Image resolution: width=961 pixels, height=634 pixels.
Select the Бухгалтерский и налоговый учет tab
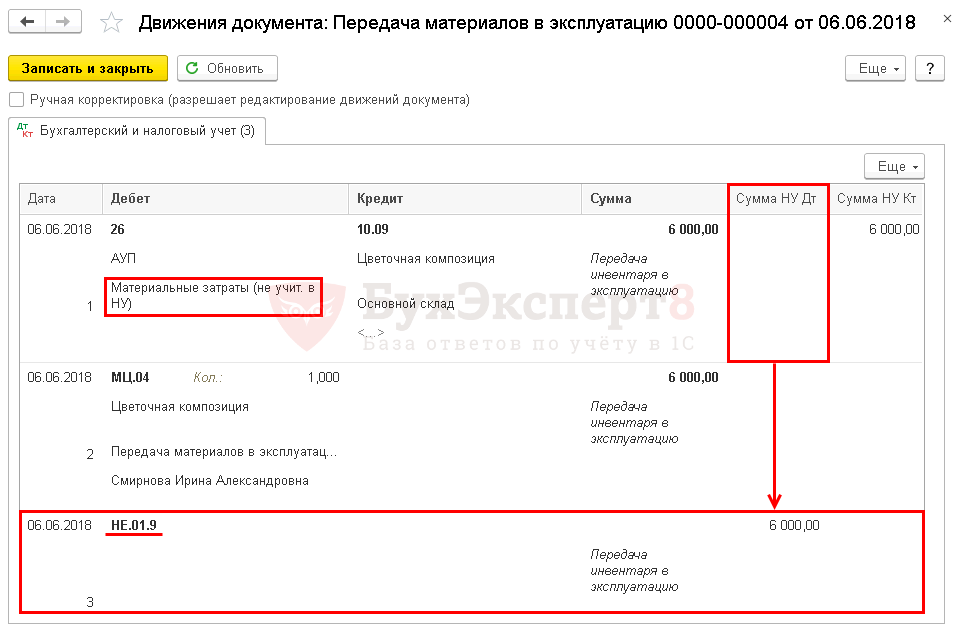click(x=137, y=131)
